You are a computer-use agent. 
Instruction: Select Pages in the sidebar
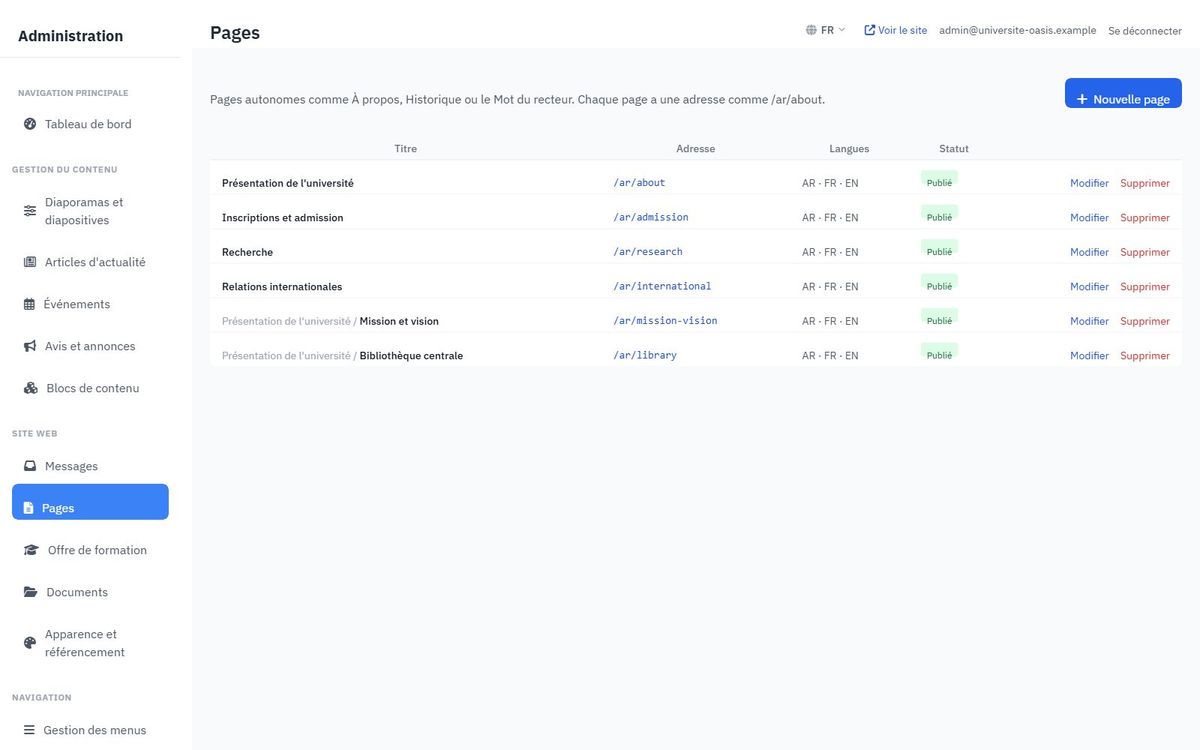pos(90,502)
